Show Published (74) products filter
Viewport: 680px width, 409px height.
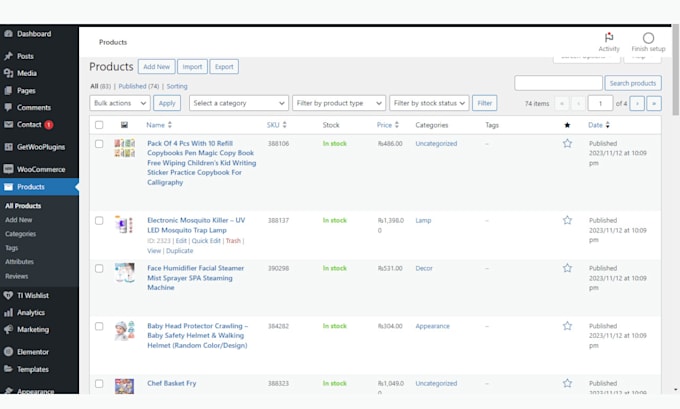139,86
